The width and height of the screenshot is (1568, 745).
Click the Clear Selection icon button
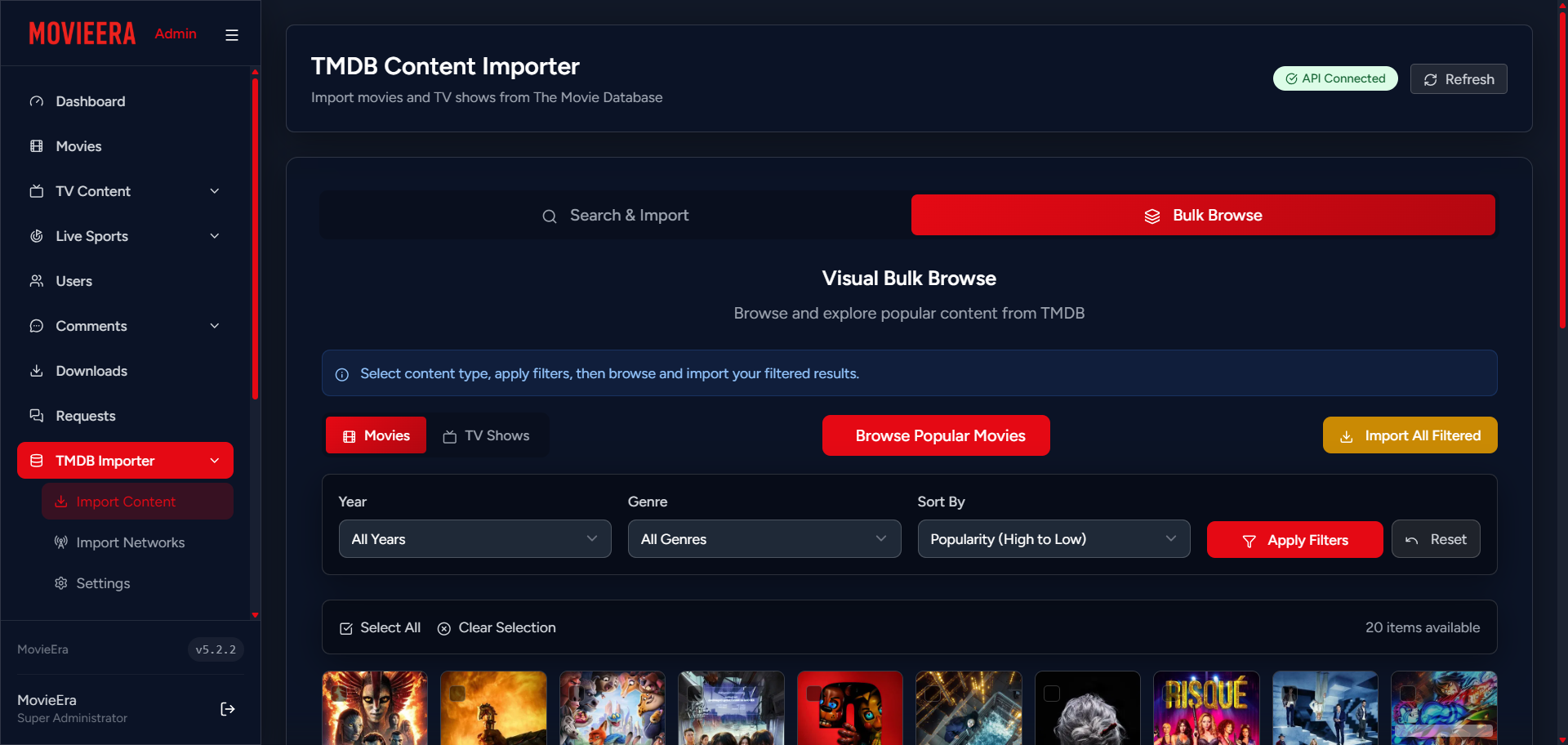pyautogui.click(x=444, y=628)
